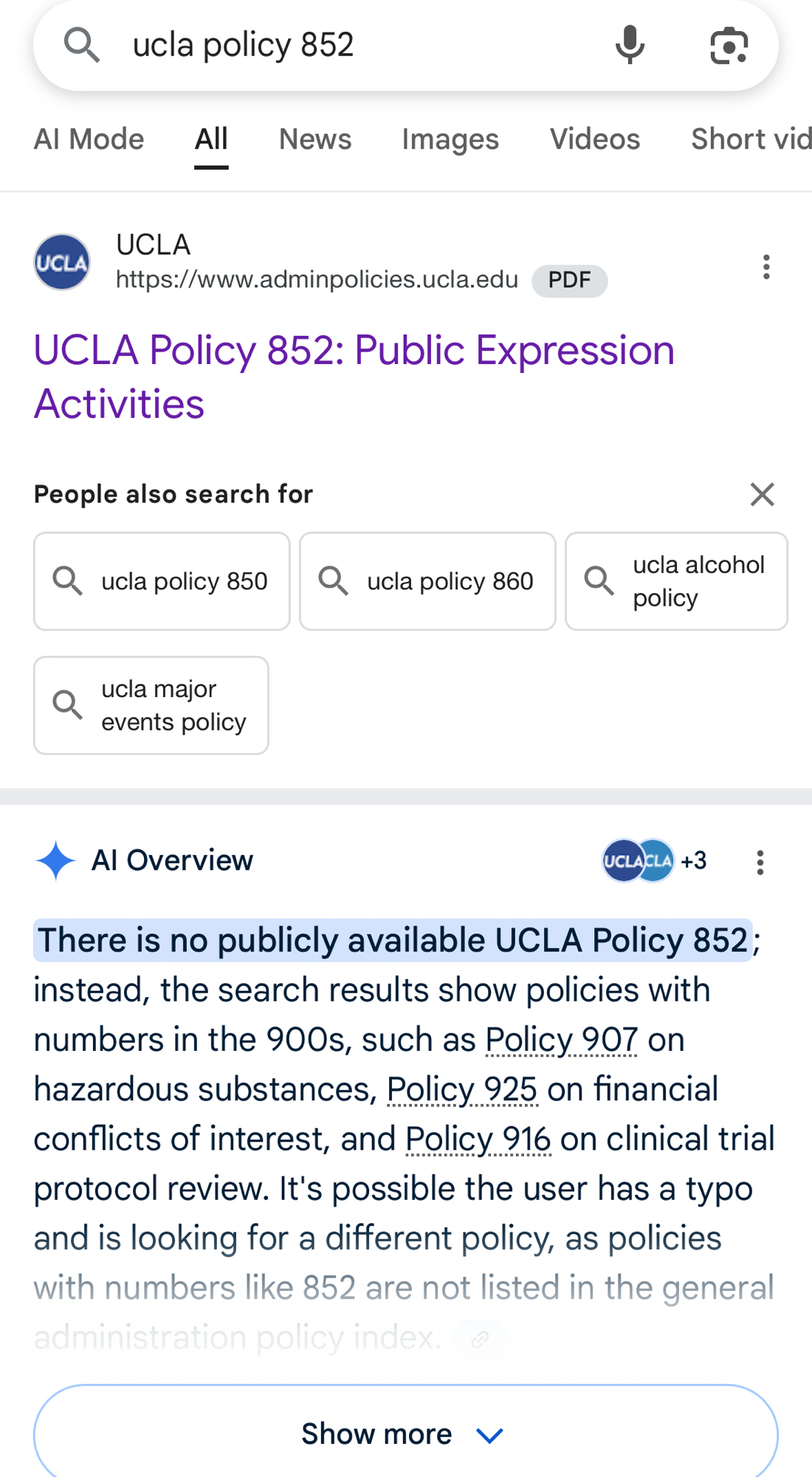Image resolution: width=812 pixels, height=1477 pixels.
Task: Tap the AI Overview source icons +3
Action: click(x=654, y=860)
